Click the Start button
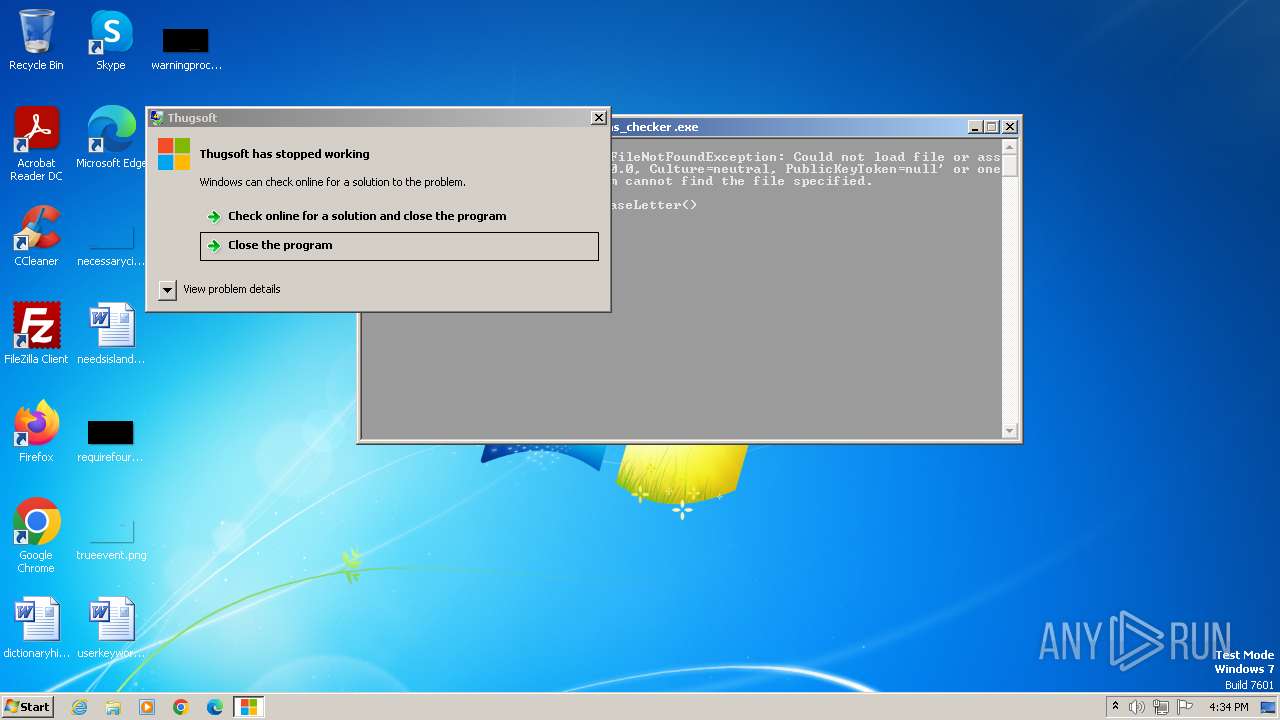This screenshot has height=720, width=1280. point(28,707)
